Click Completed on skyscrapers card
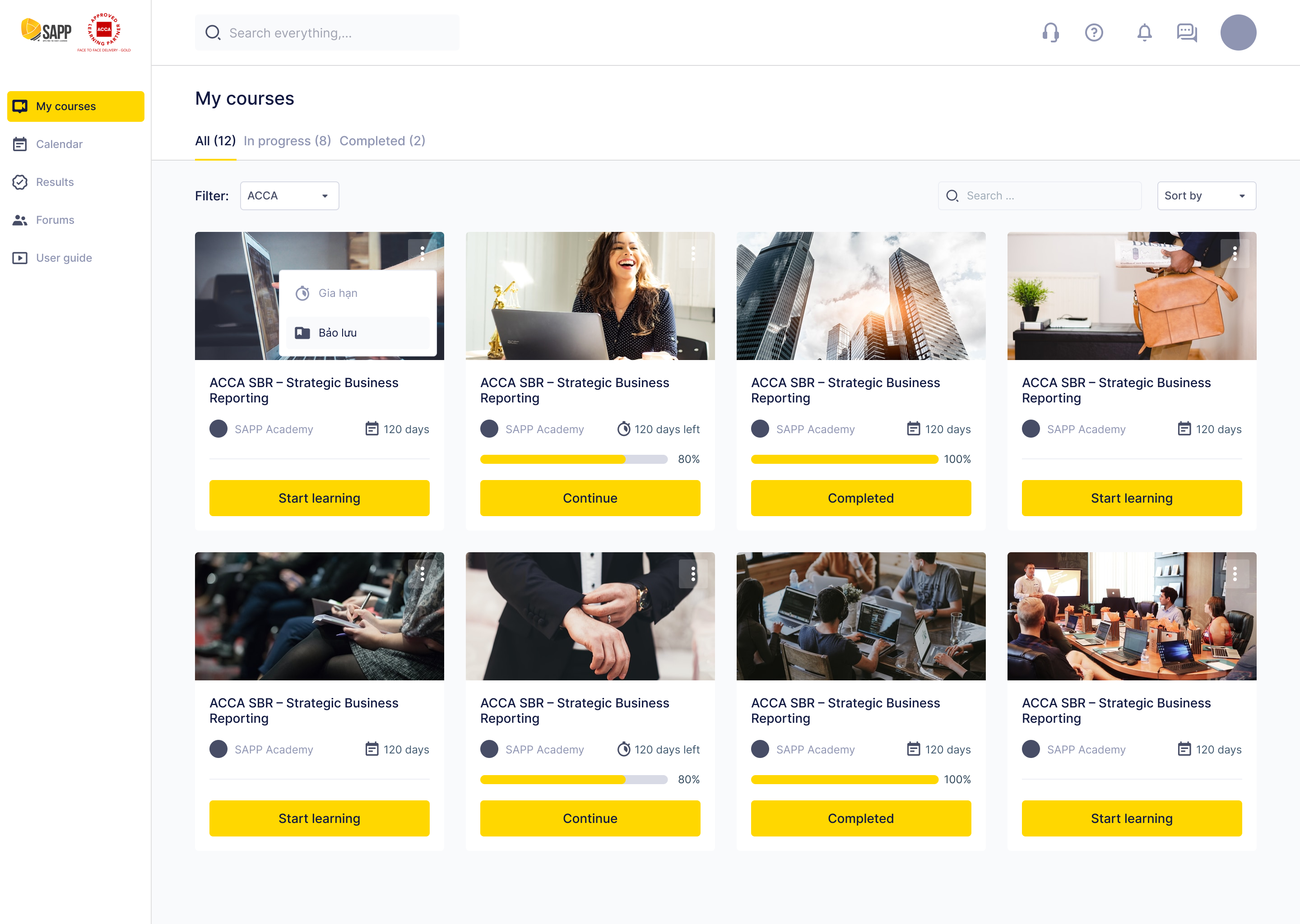Image resolution: width=1300 pixels, height=924 pixels. pyautogui.click(x=861, y=498)
